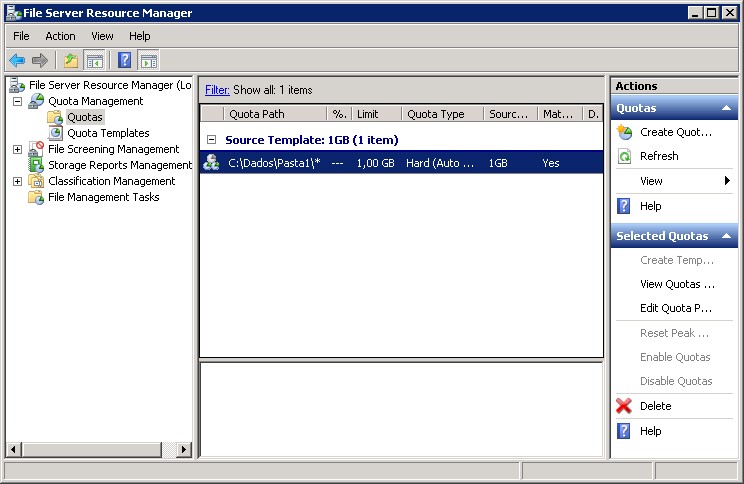This screenshot has height=484, width=744.
Task: Click the Filter link
Action: 217,90
